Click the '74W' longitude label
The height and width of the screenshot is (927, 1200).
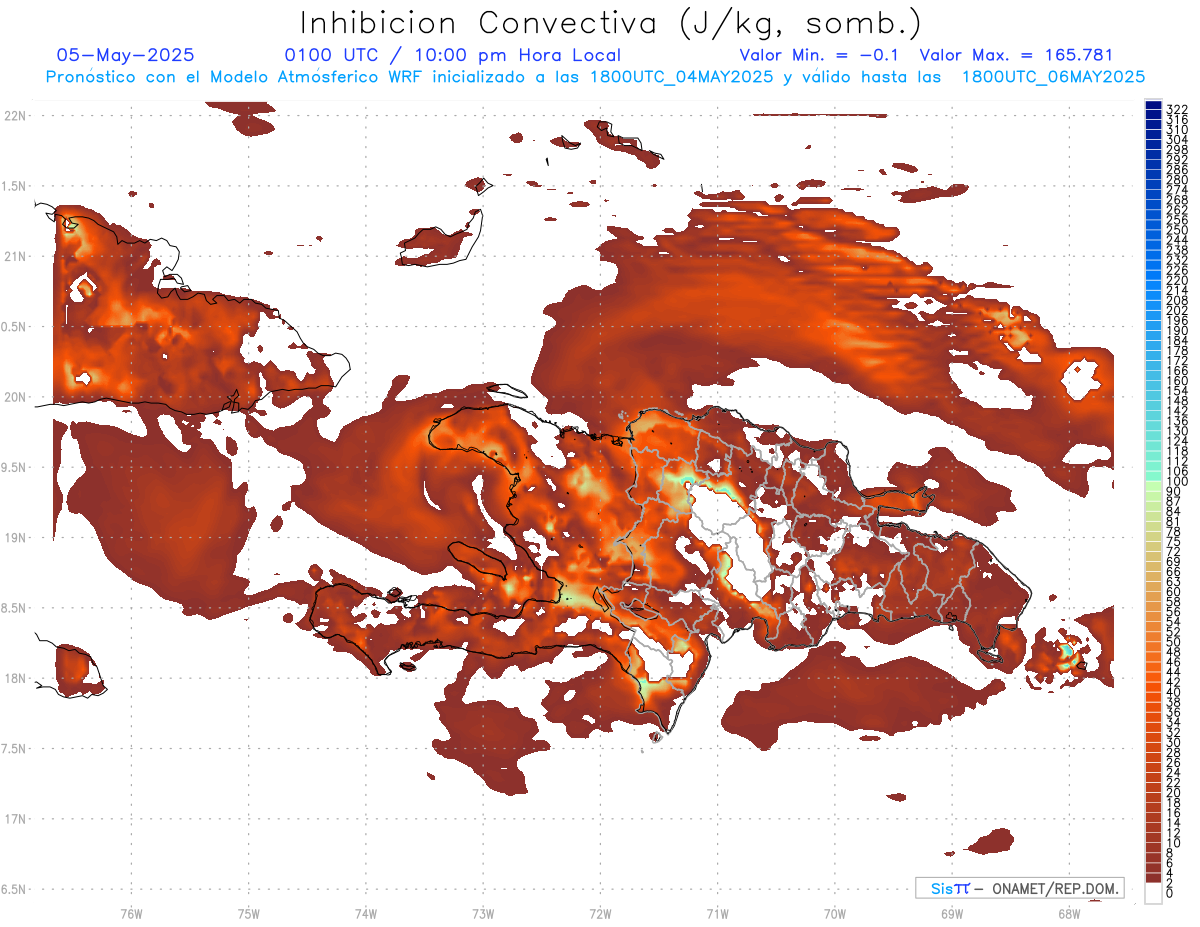click(366, 913)
